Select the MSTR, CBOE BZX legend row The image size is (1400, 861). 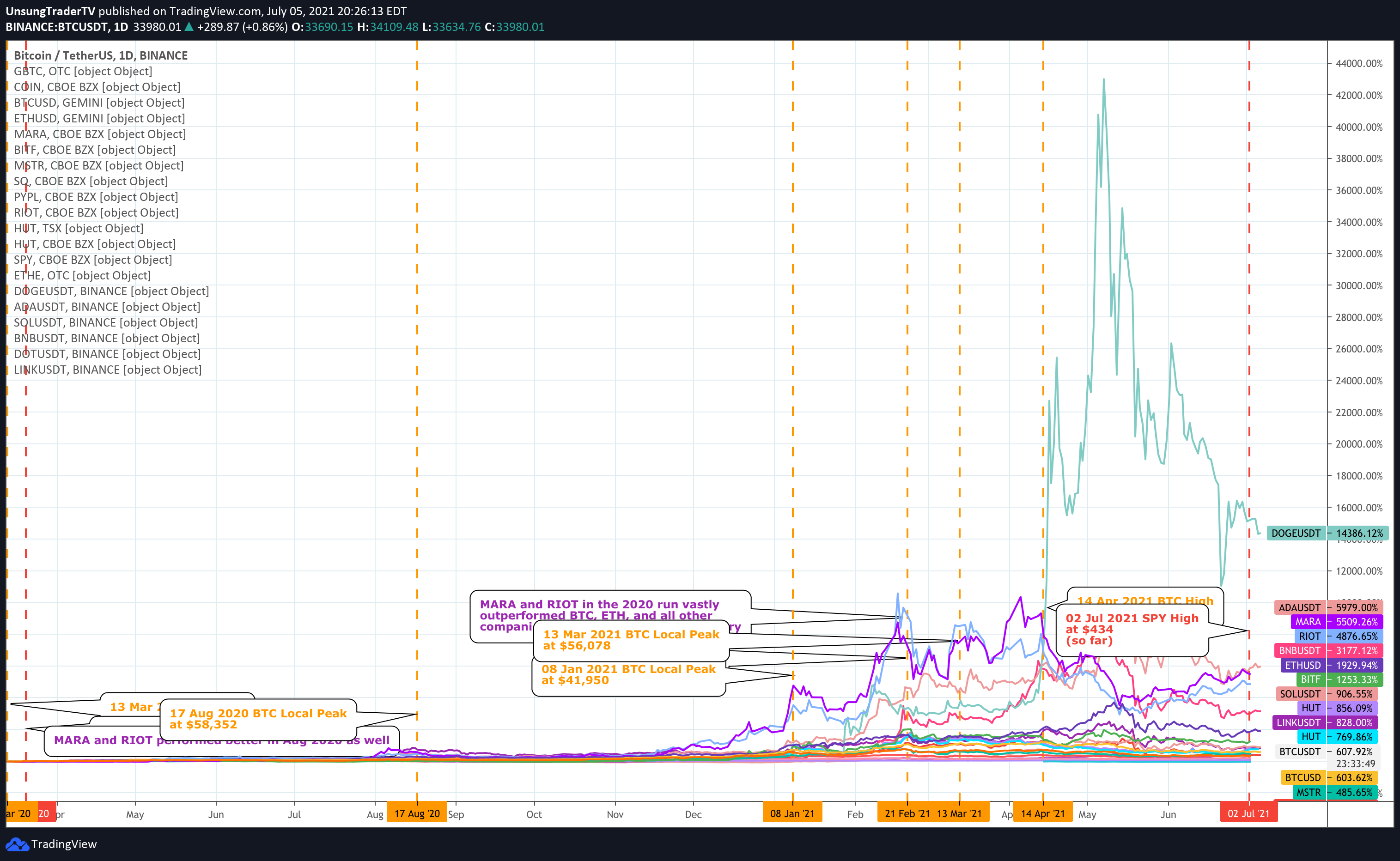[98, 166]
